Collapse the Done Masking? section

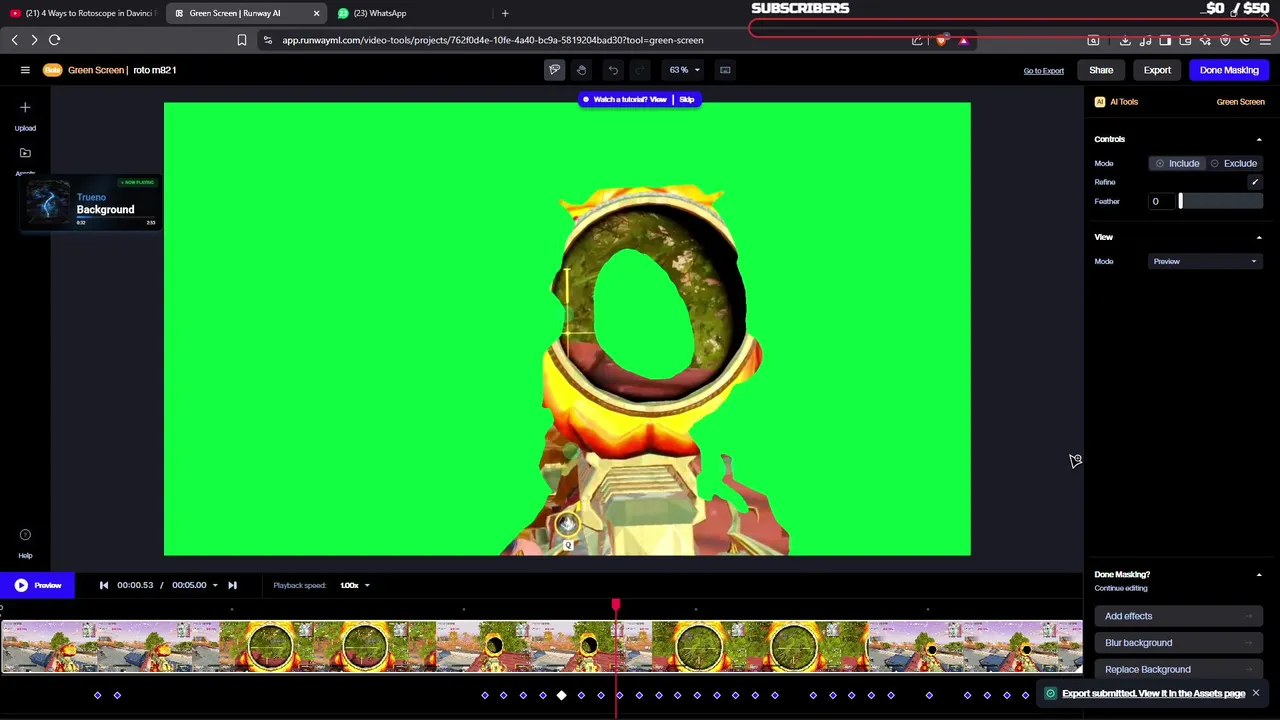(x=1259, y=575)
